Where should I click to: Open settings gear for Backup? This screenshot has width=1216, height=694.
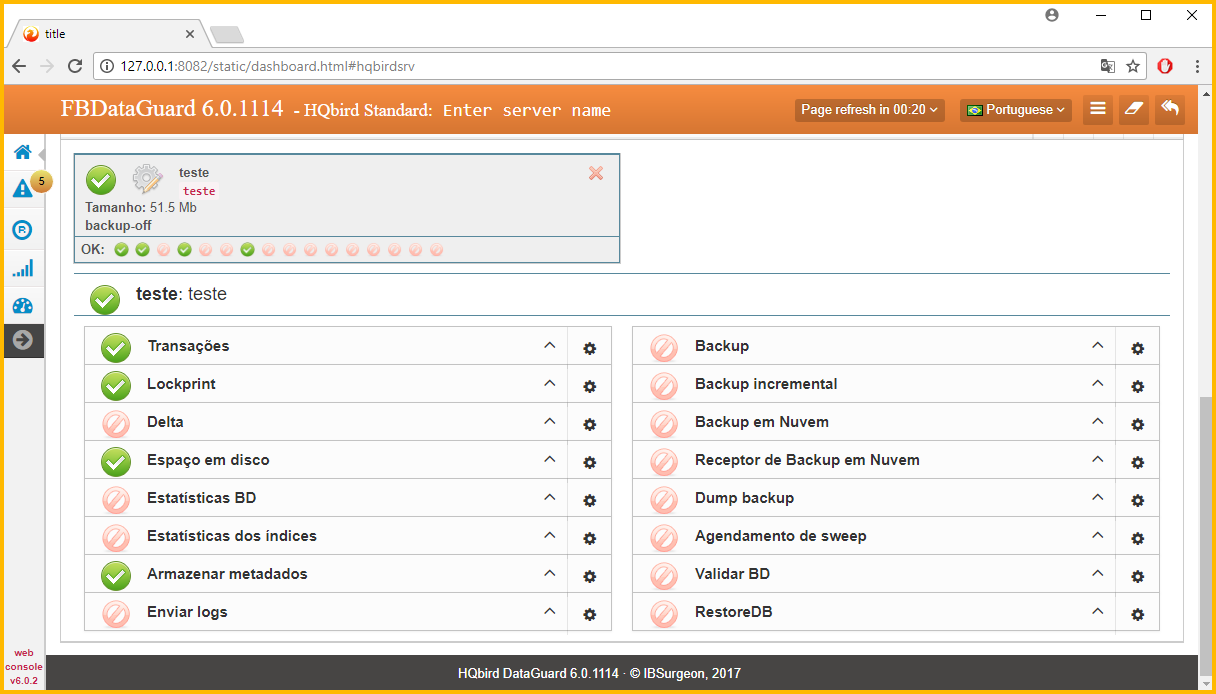1138,348
